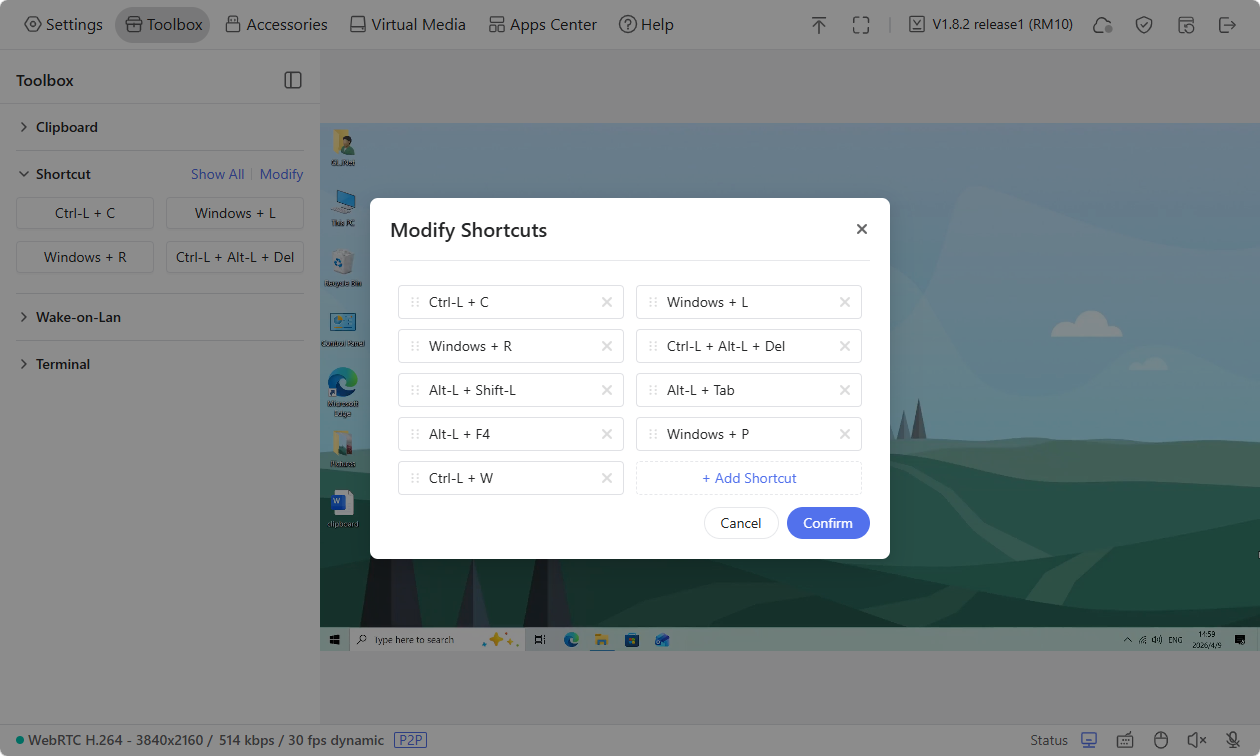Click the keyboard status icon in status bar
The image size is (1260, 756).
pos(1125,740)
